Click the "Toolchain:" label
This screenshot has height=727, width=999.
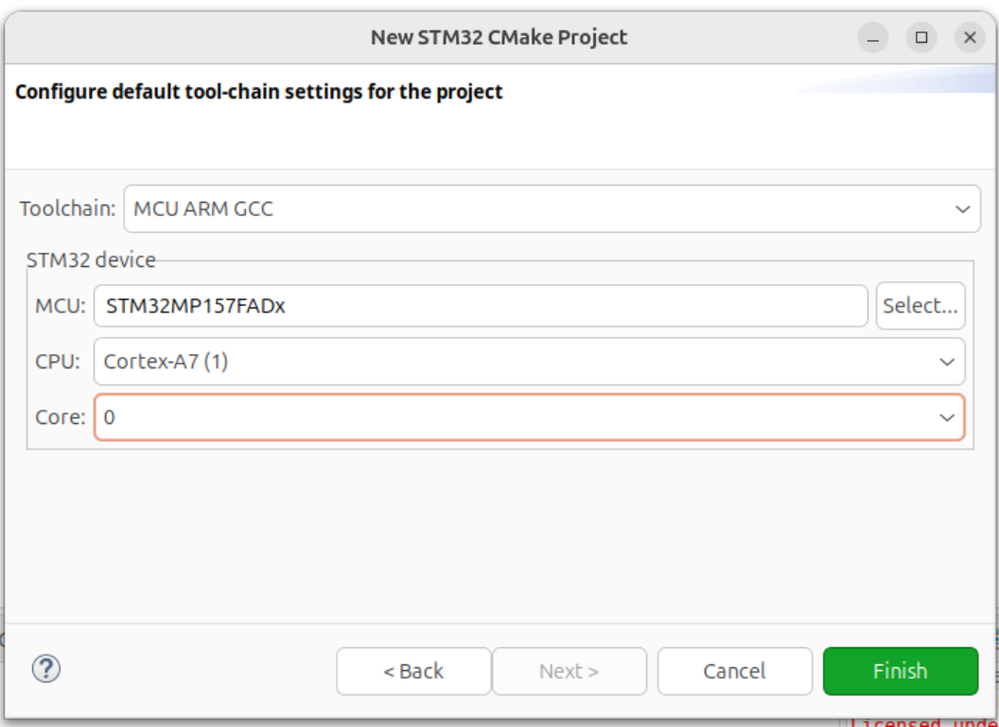coord(68,209)
